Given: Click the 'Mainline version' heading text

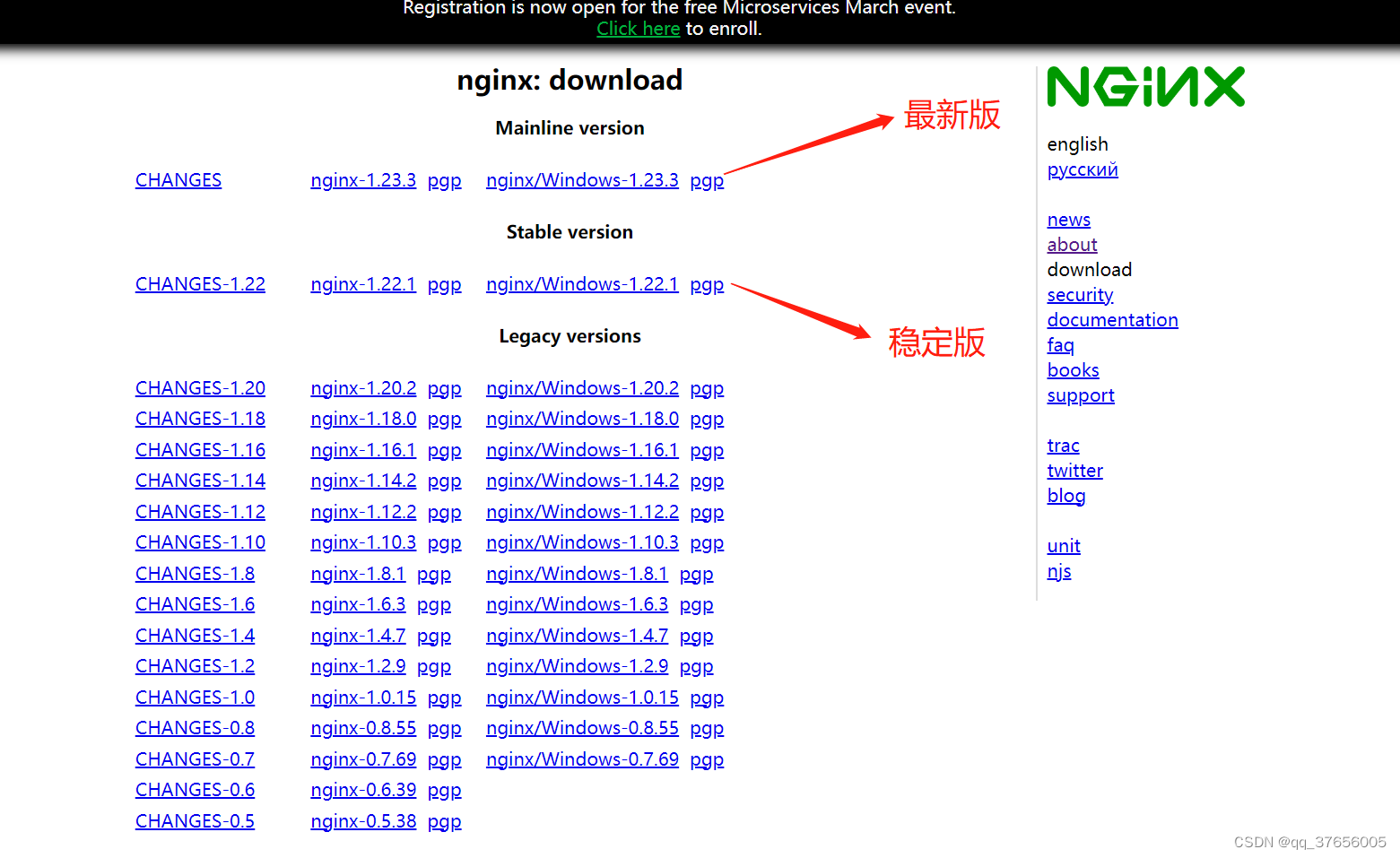Looking at the screenshot, I should [x=570, y=128].
